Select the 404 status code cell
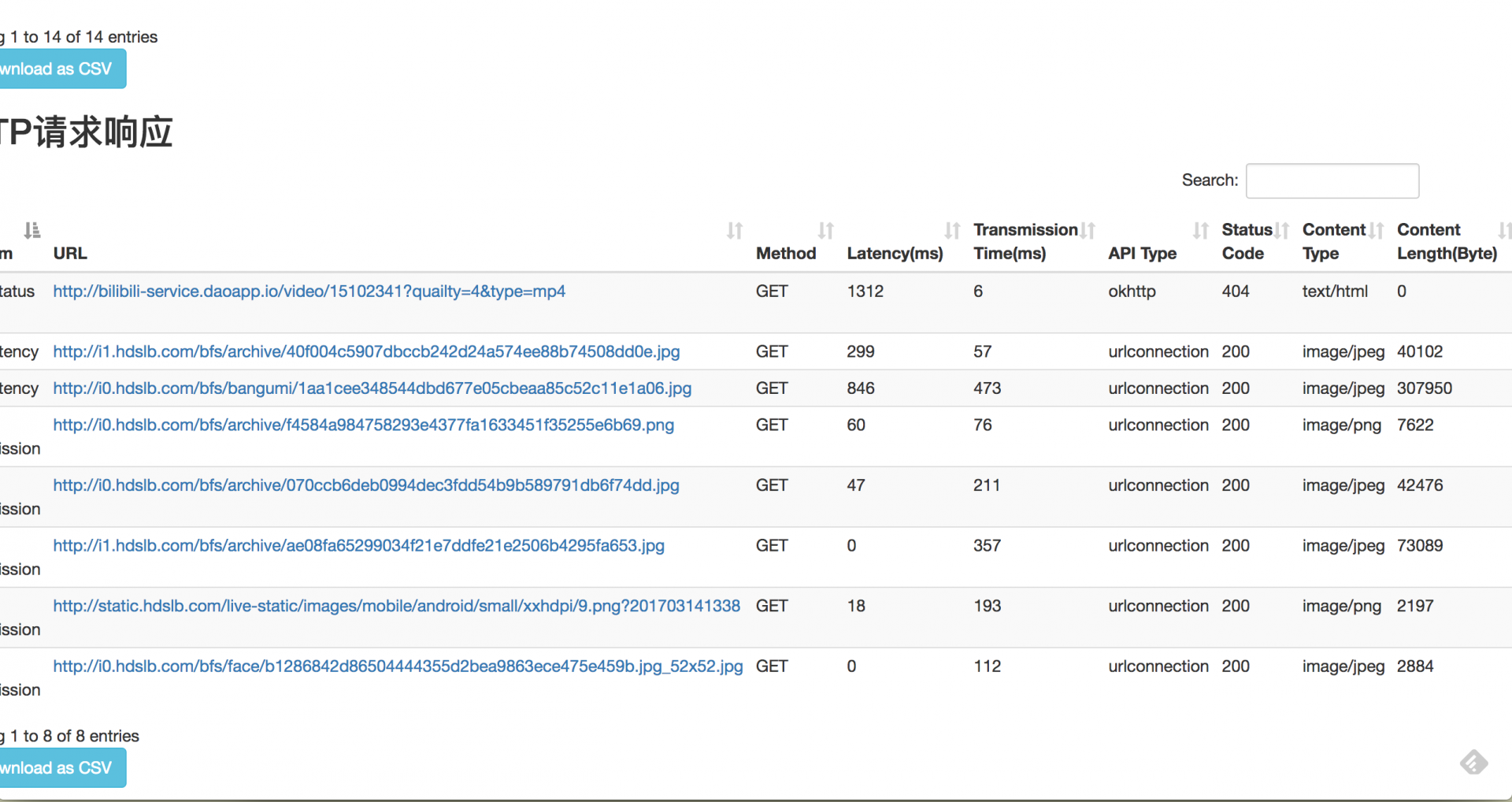The image size is (1512, 802). click(x=1236, y=291)
